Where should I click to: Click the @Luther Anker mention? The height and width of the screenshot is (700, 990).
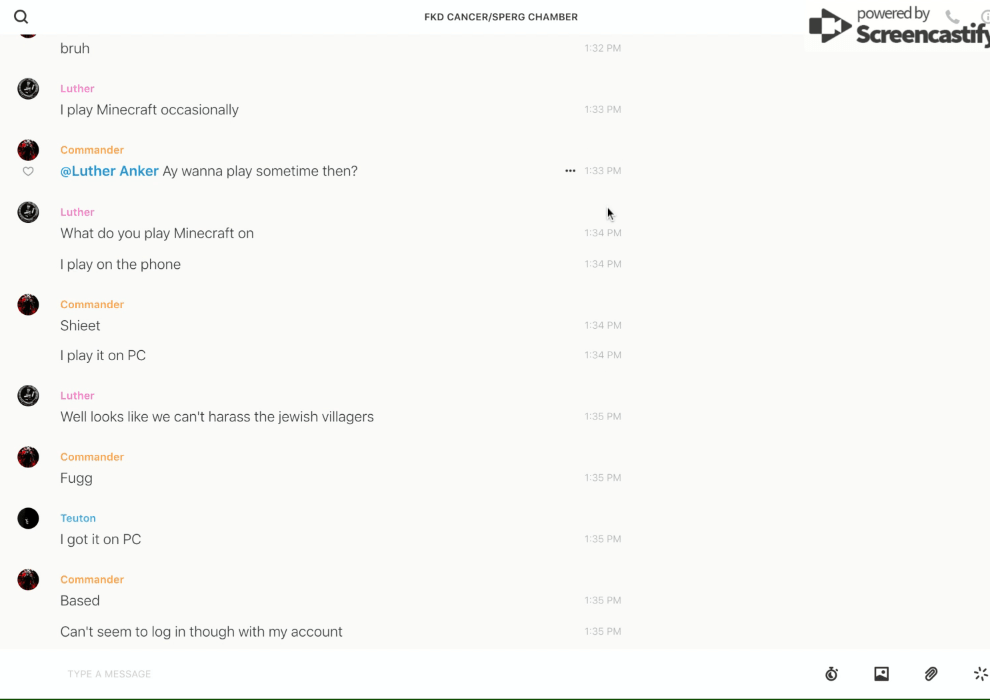109,171
